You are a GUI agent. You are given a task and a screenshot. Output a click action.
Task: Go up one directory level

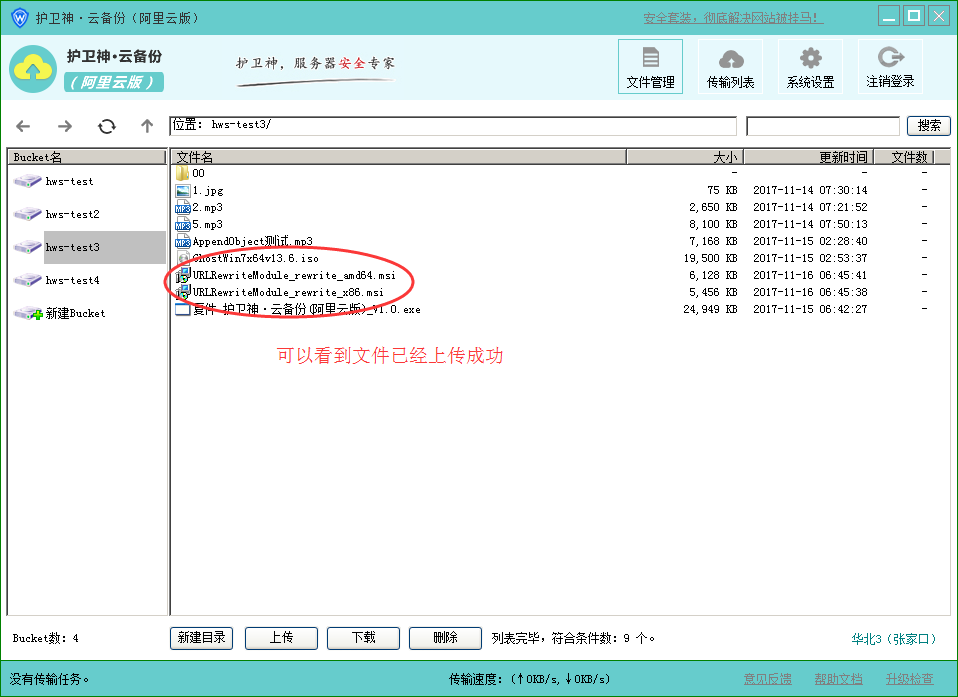(x=147, y=126)
